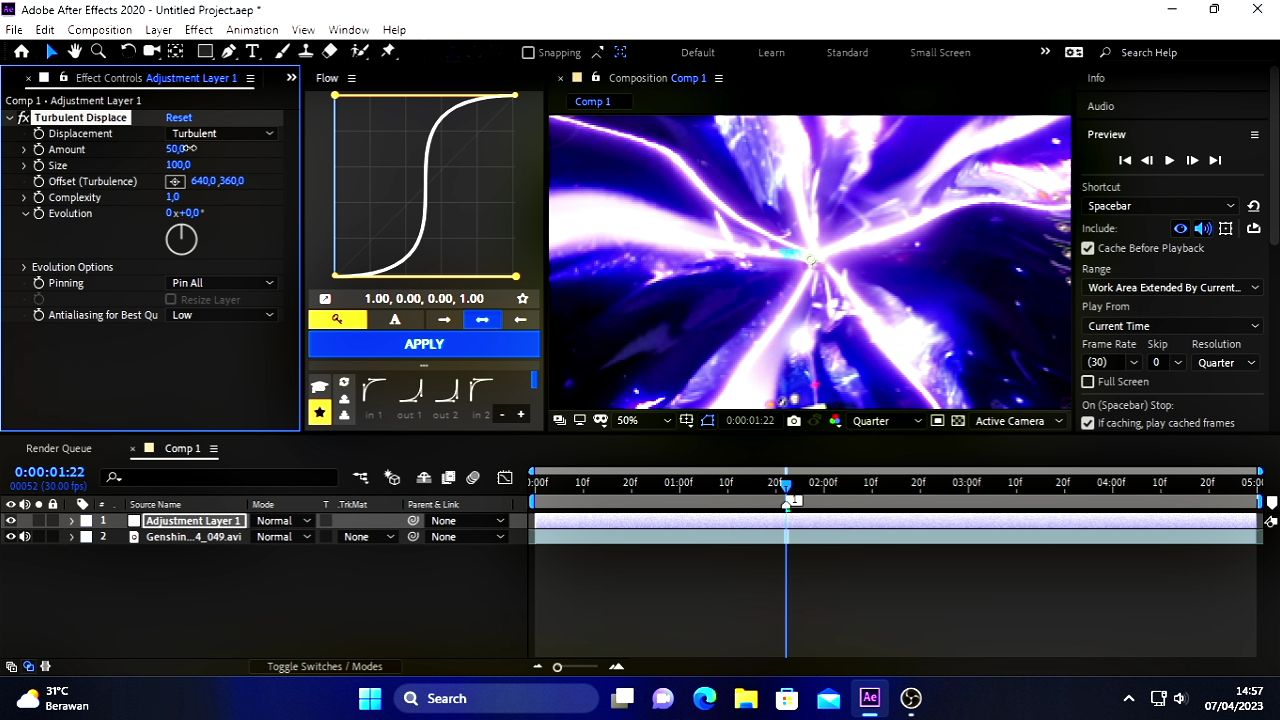The image size is (1280, 720).
Task: Open the Effect menu
Action: click(x=199, y=30)
